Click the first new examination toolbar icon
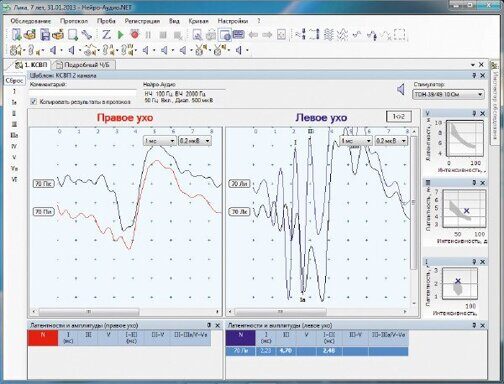The width and height of the screenshot is (504, 384). pyautogui.click(x=16, y=35)
